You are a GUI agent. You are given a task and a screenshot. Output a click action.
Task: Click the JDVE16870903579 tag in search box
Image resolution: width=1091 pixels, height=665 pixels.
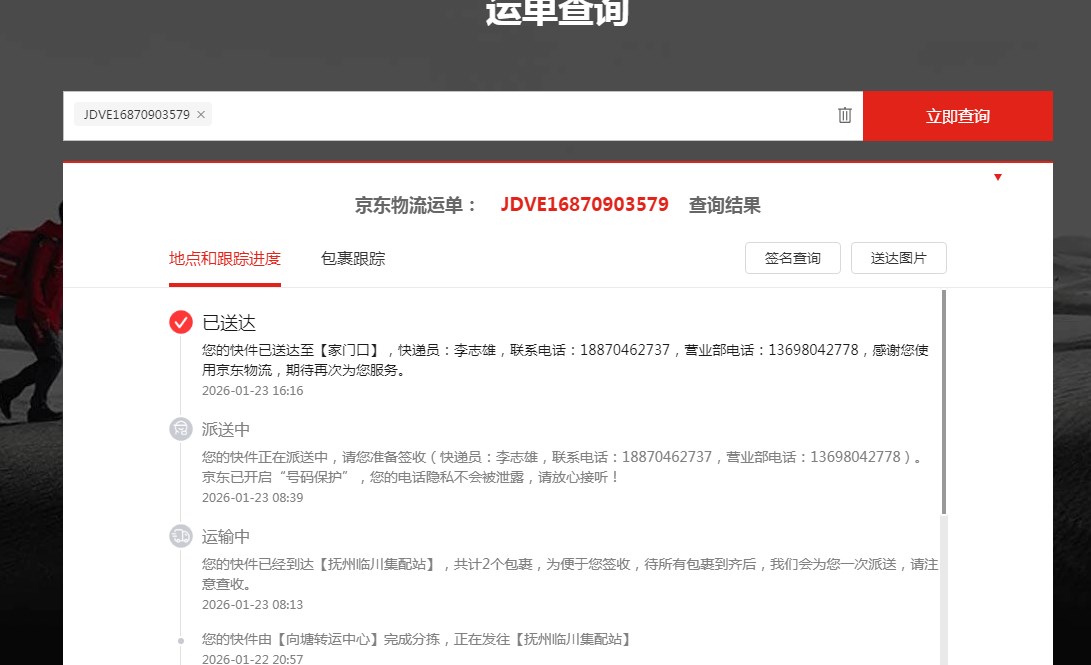(x=136, y=115)
